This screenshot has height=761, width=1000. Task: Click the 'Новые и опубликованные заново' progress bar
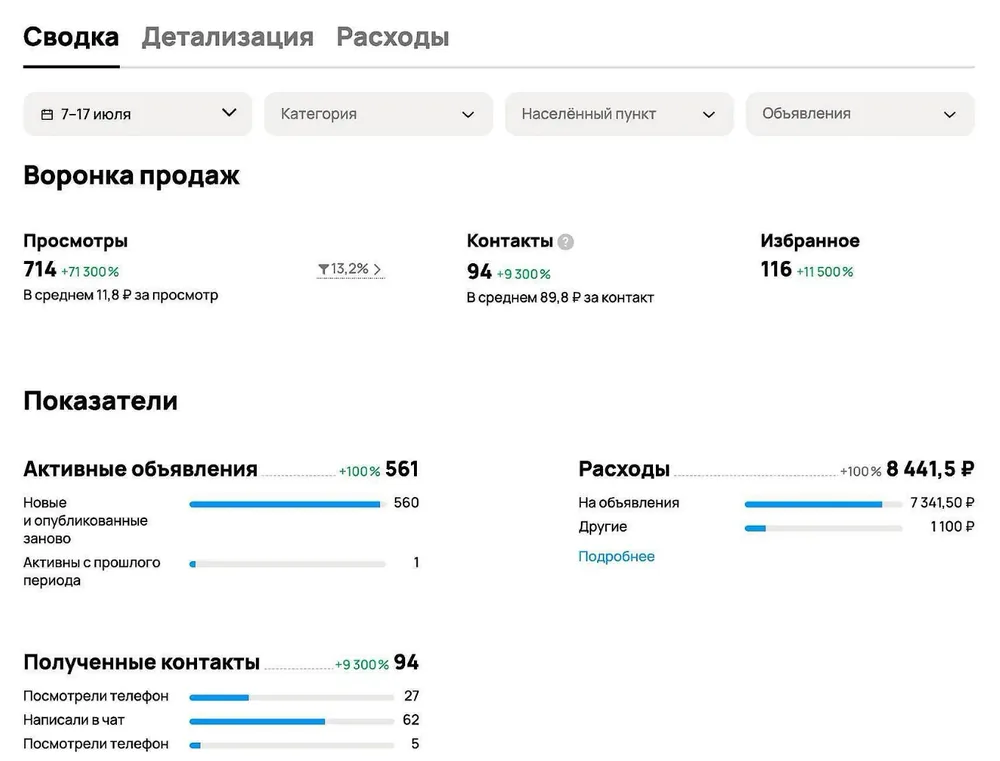pyautogui.click(x=288, y=504)
